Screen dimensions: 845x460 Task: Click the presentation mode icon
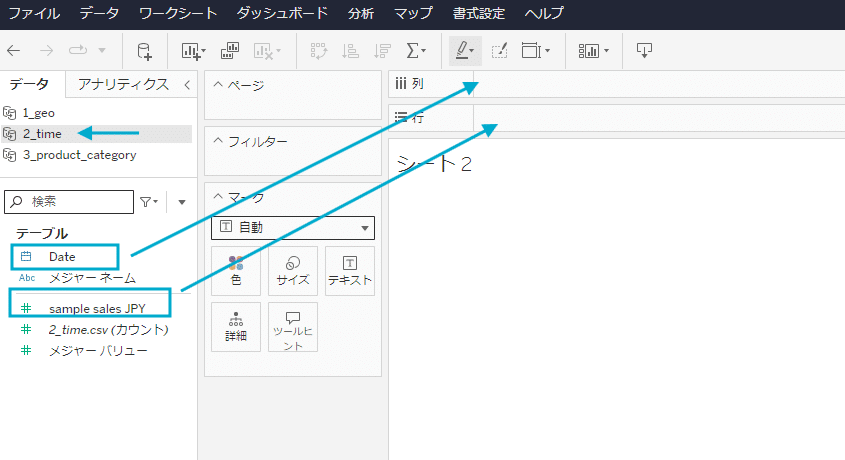point(644,51)
